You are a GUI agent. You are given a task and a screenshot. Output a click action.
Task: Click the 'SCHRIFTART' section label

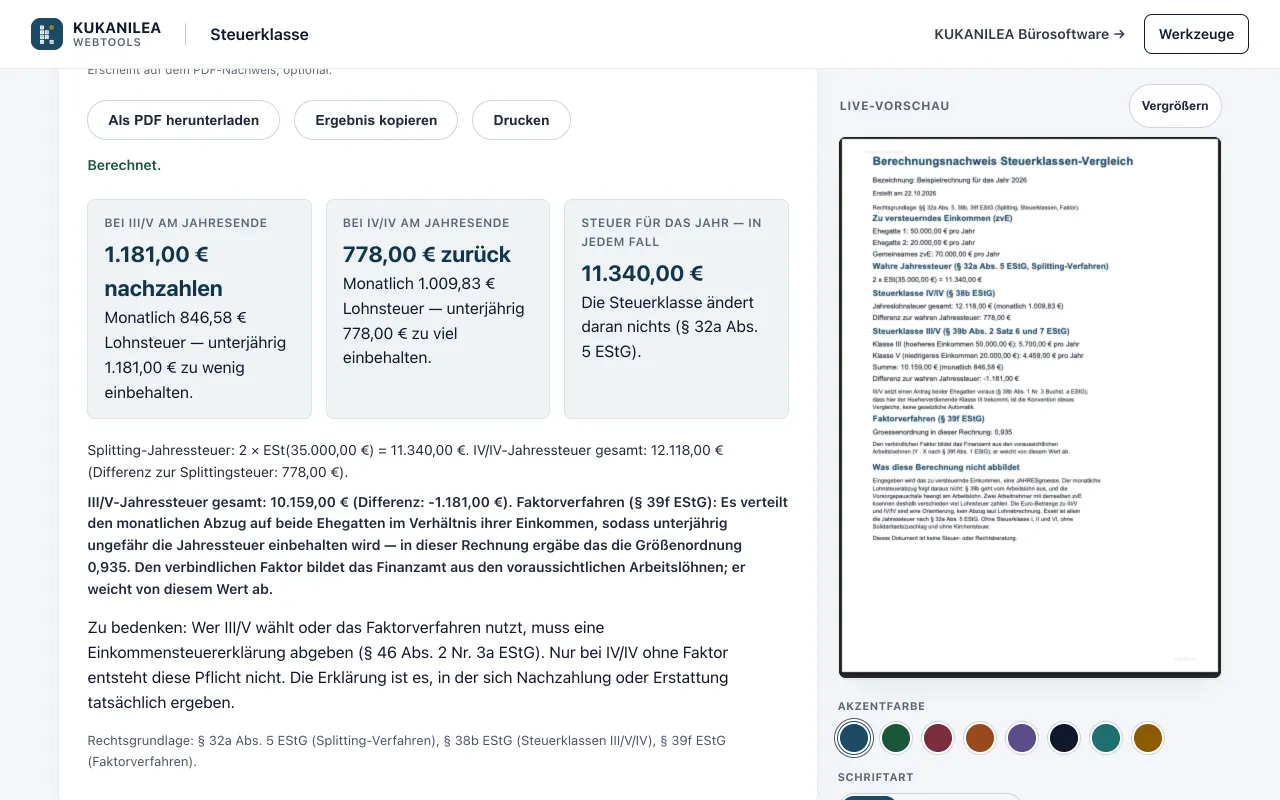pos(876,777)
